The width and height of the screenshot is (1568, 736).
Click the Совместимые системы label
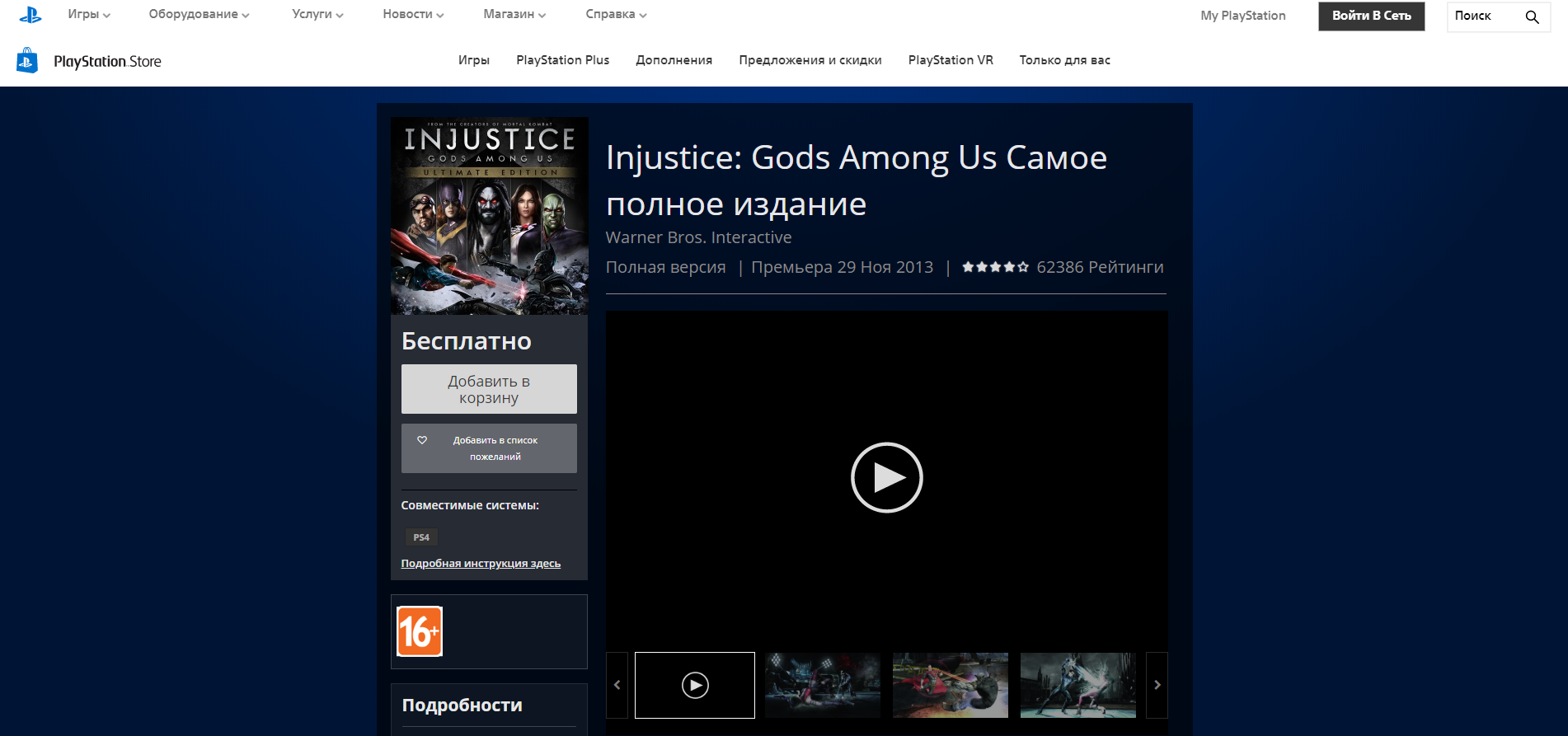click(x=470, y=505)
